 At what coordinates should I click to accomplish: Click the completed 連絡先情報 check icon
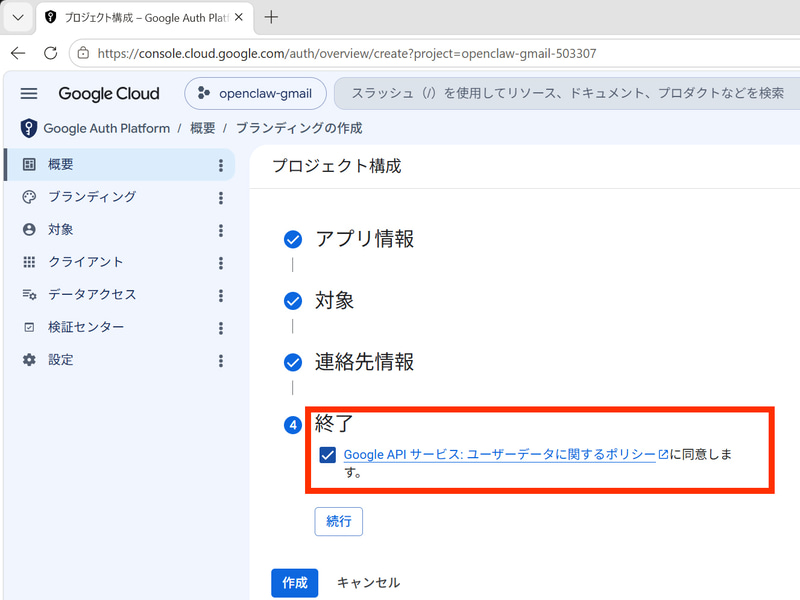pos(293,362)
